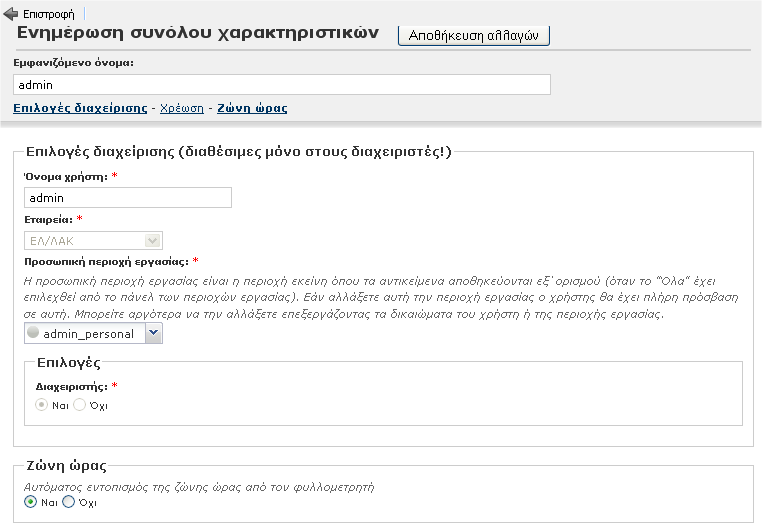Enable automatic time zone detection Ναι
This screenshot has width=762, height=530.
pyautogui.click(x=30, y=502)
